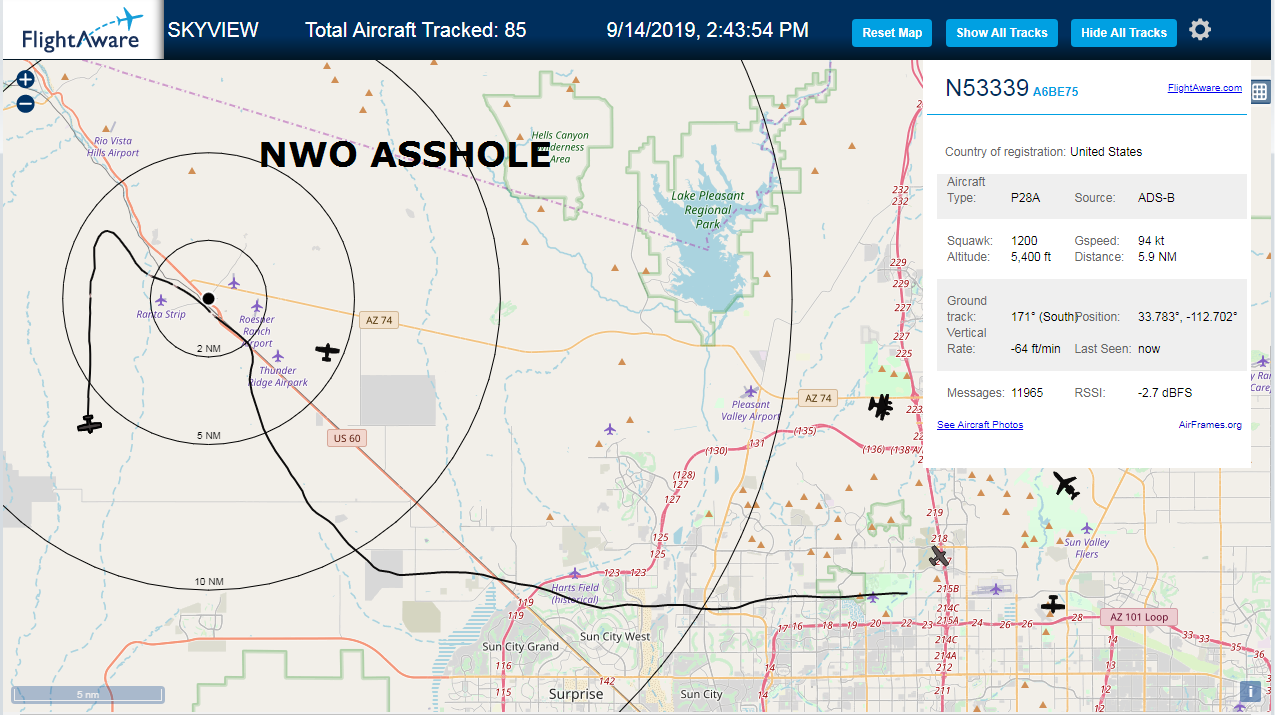Image resolution: width=1275 pixels, height=715 pixels.
Task: Click Thunder Ridge Airpark marker
Action: (277, 356)
